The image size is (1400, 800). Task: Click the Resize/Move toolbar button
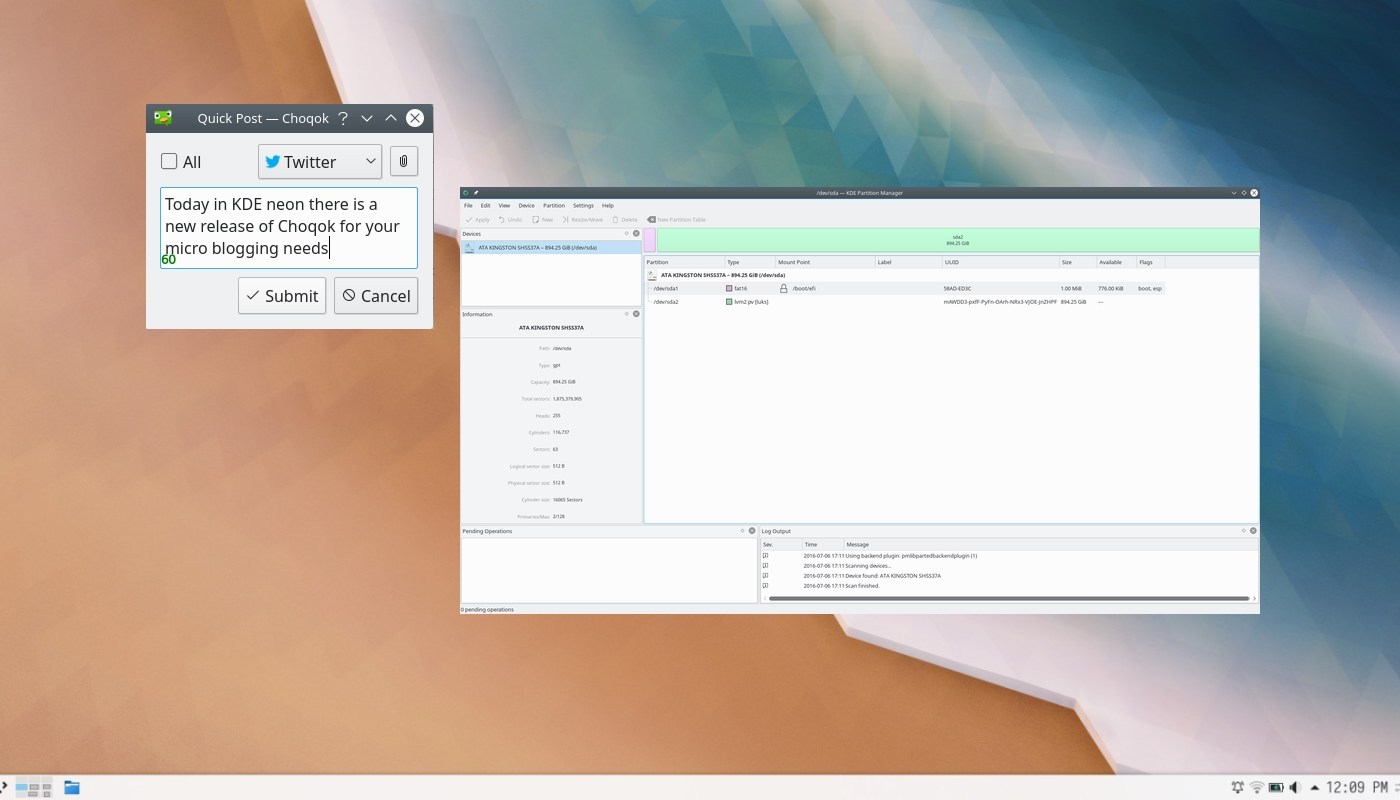(582, 219)
